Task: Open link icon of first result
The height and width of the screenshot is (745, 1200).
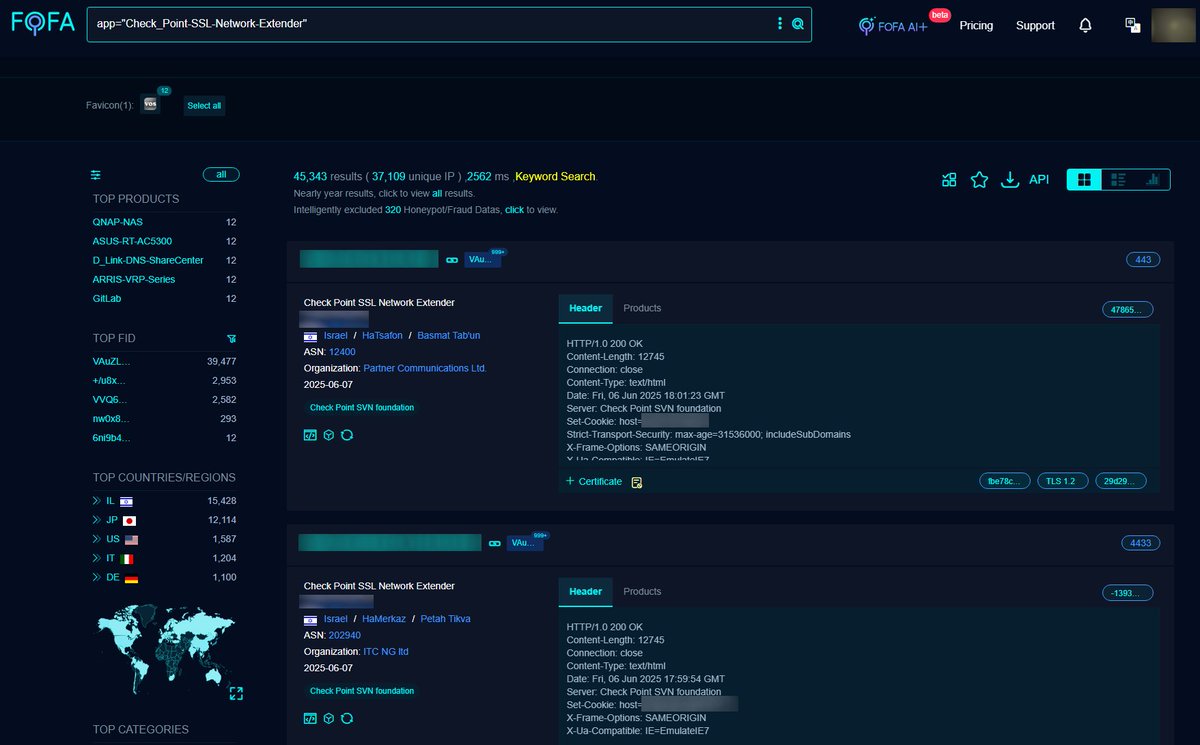Action: coord(452,260)
